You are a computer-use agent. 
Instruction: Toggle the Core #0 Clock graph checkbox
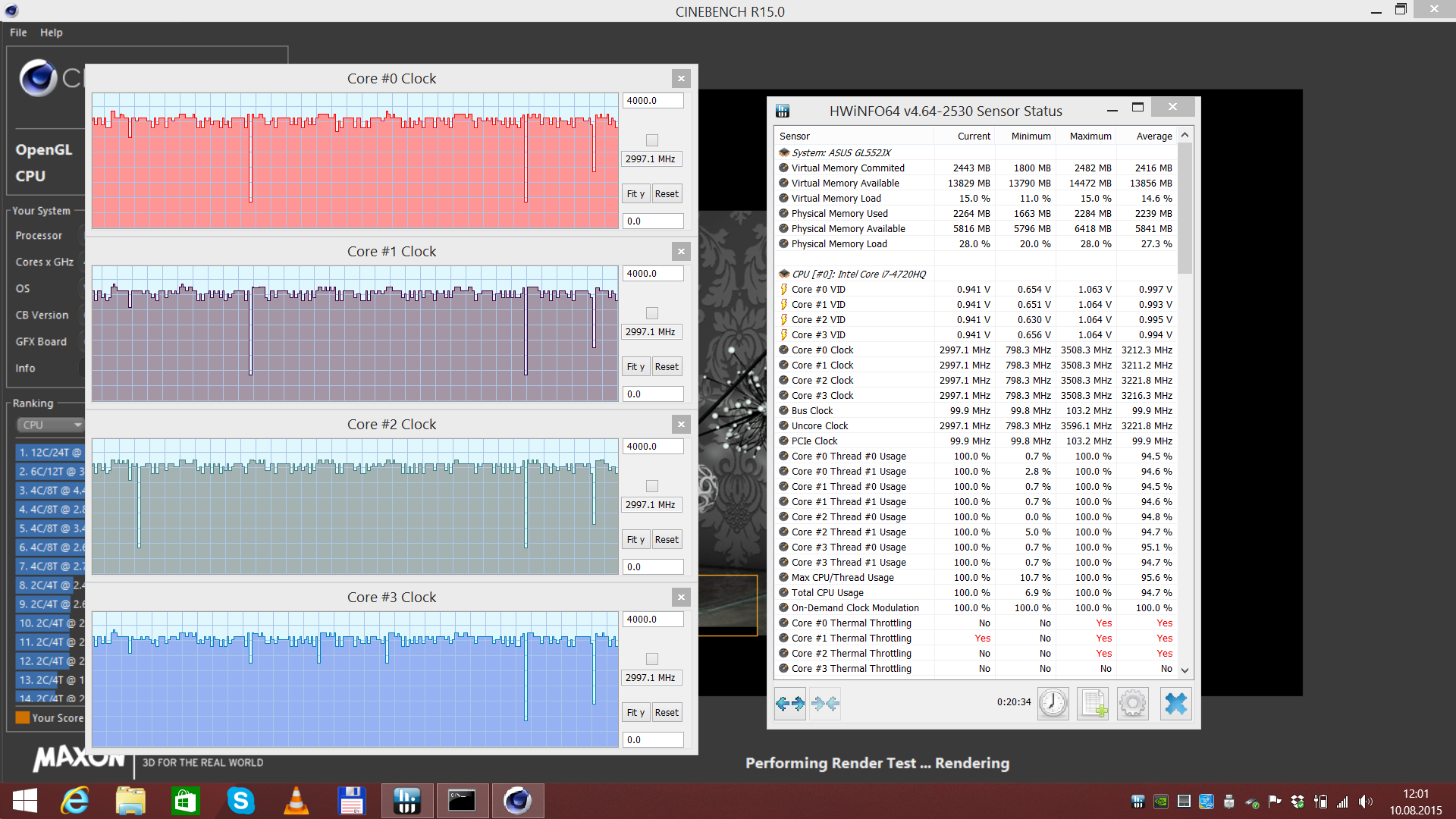(x=652, y=140)
